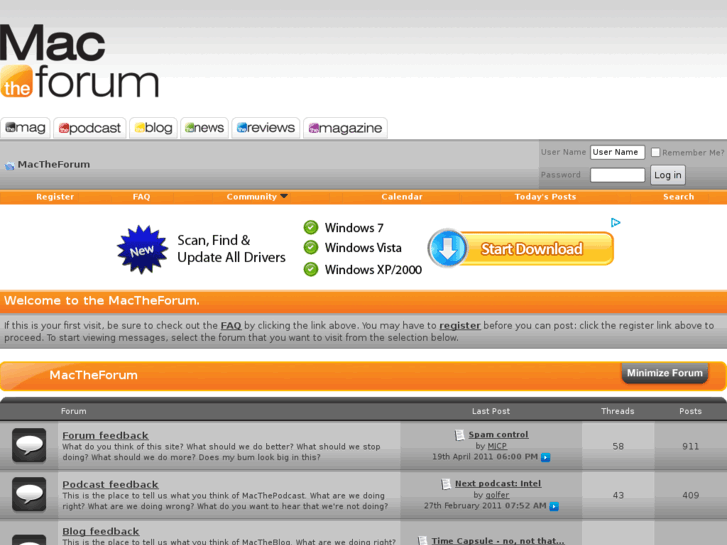Click the Windows XP/2000 green checkmark

[x=311, y=269]
